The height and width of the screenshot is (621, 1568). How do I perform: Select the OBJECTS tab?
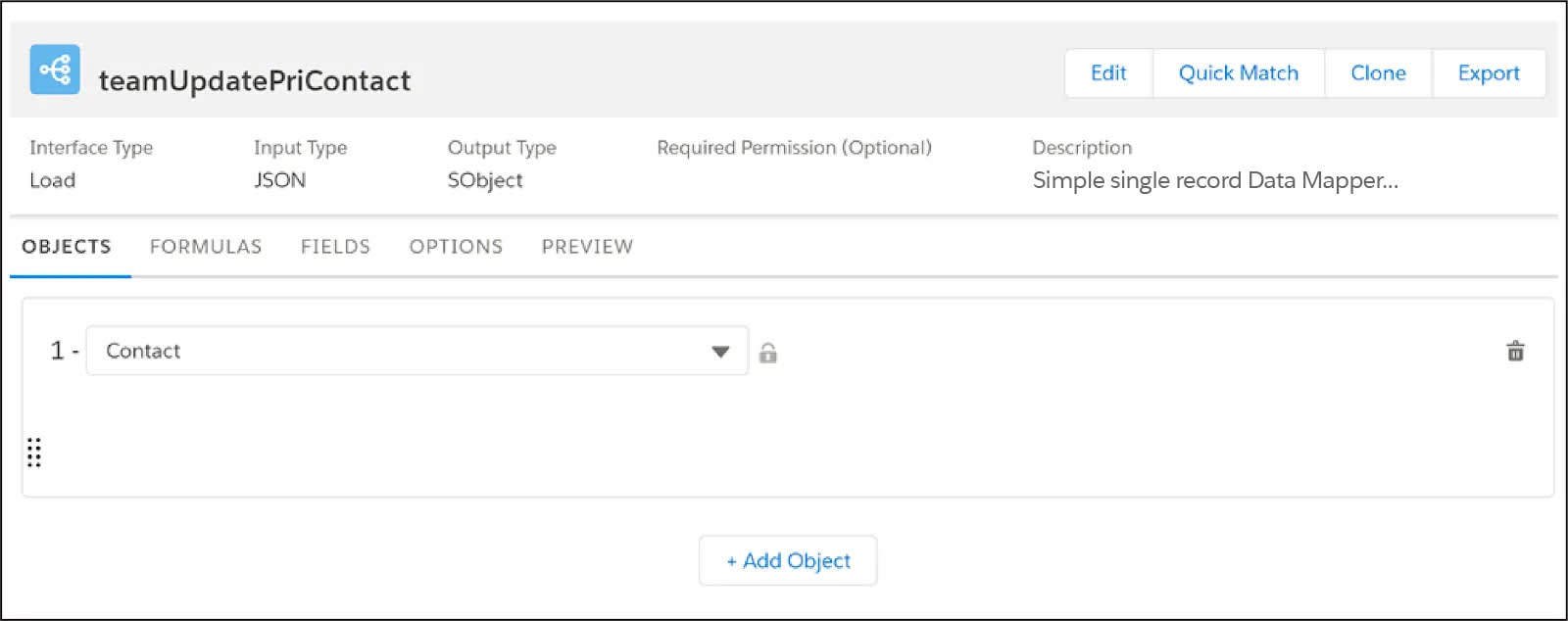tap(67, 247)
